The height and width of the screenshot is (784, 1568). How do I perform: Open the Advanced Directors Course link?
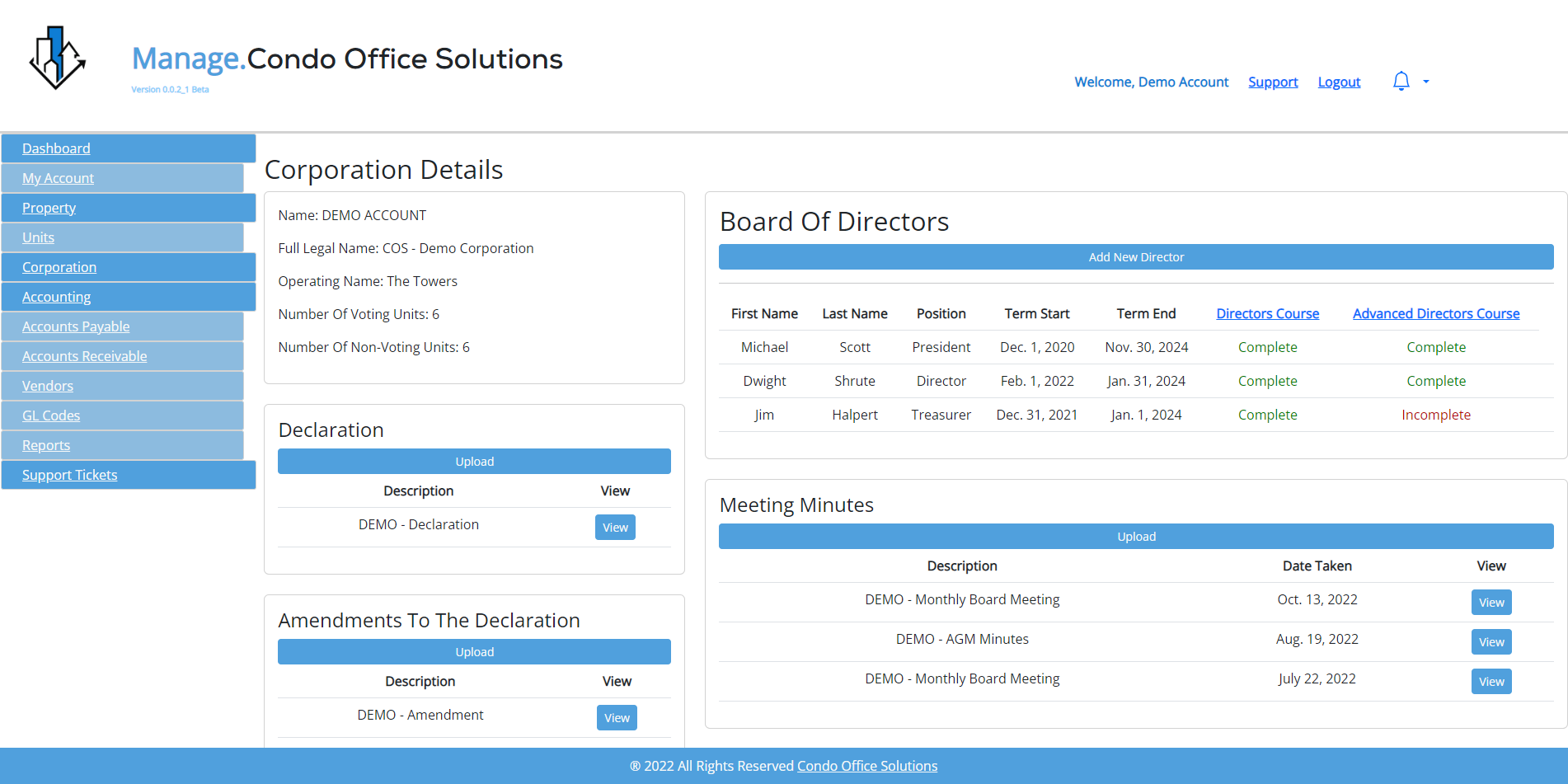pos(1436,313)
